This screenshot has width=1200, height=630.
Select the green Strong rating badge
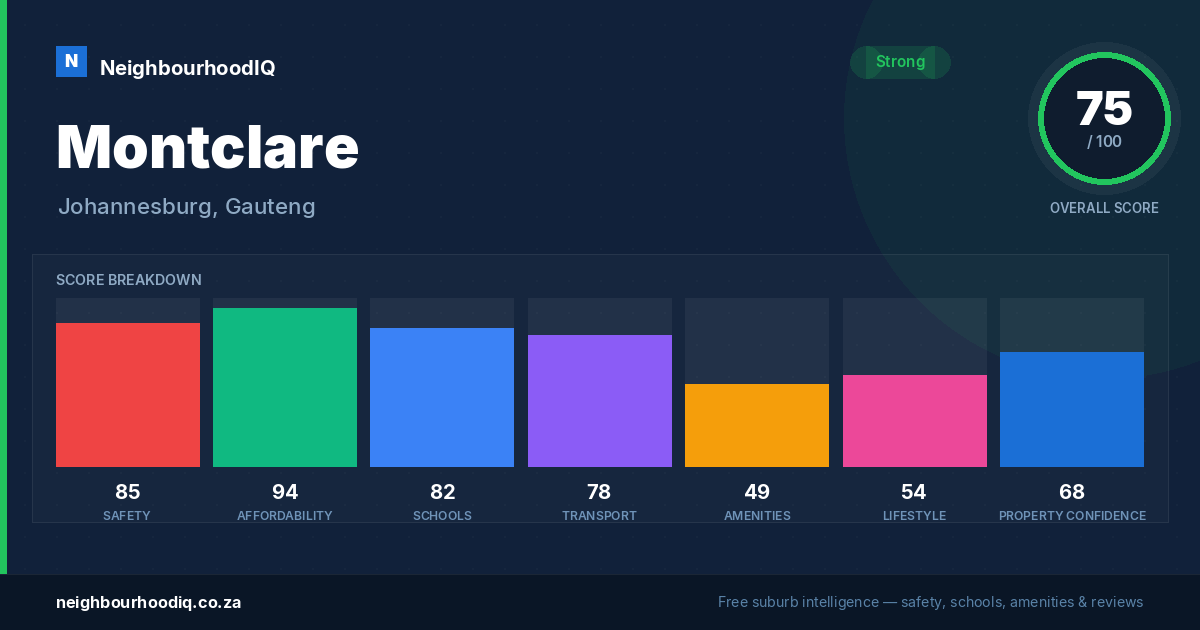point(900,62)
